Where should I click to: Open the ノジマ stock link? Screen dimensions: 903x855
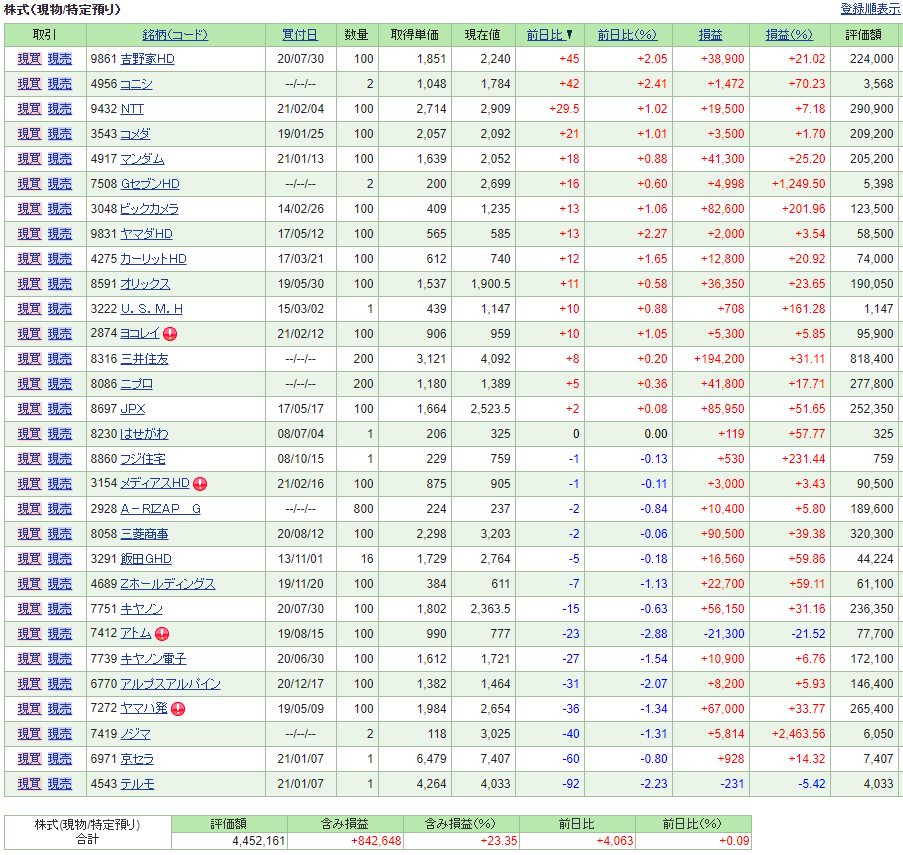135,734
